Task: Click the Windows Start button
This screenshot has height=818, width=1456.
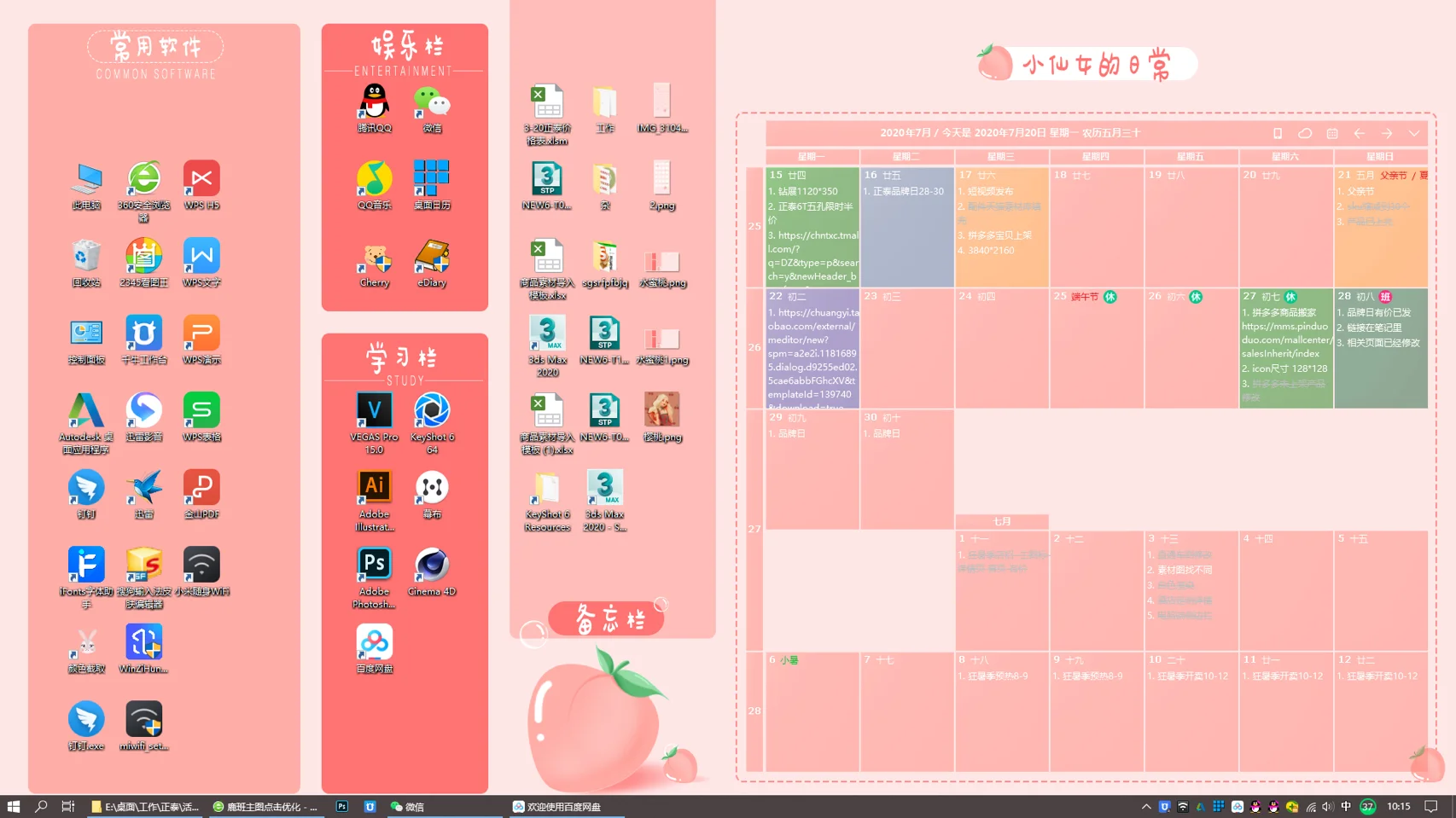Action: (x=14, y=806)
